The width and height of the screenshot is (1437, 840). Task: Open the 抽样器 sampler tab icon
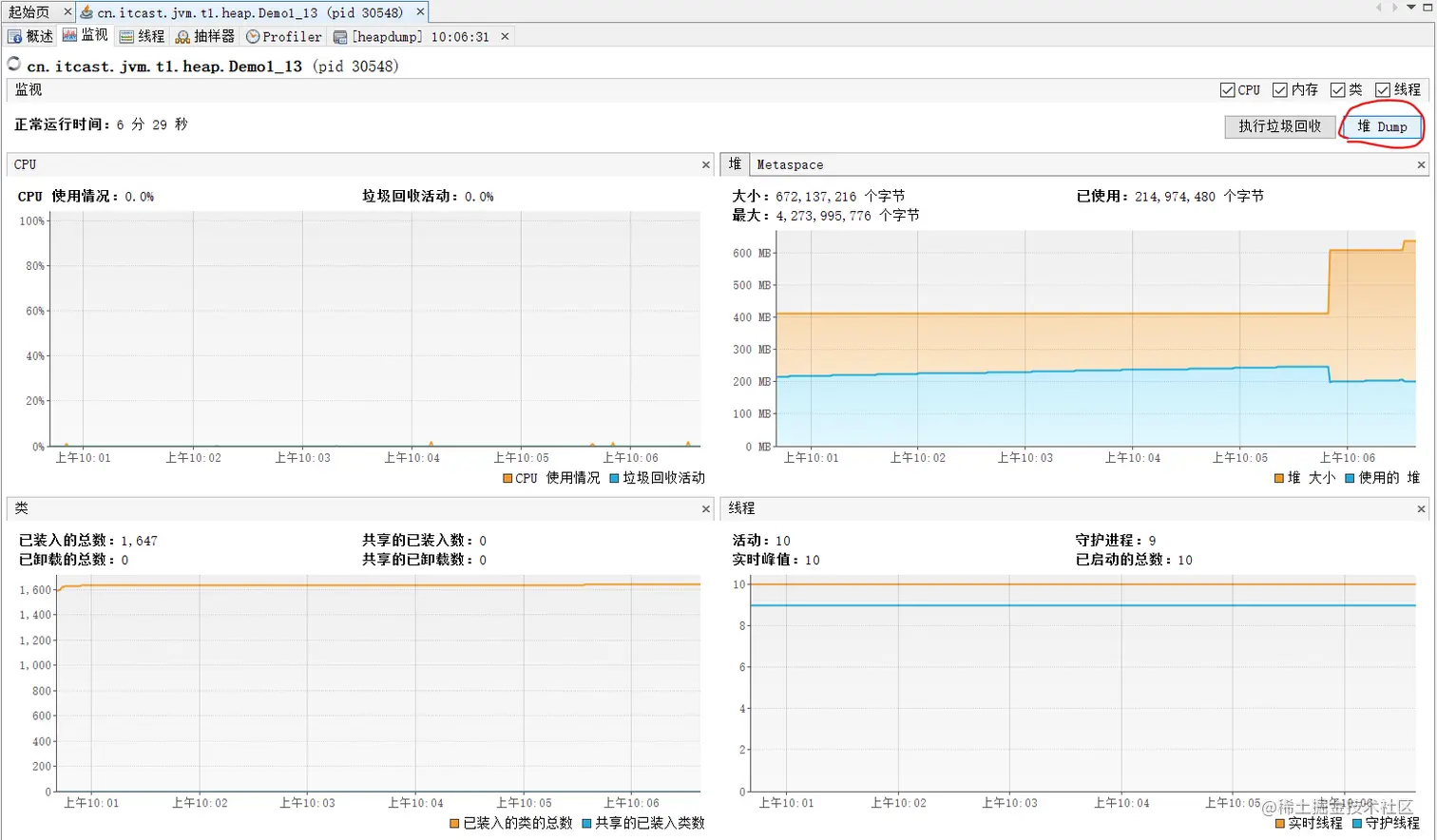(x=182, y=37)
